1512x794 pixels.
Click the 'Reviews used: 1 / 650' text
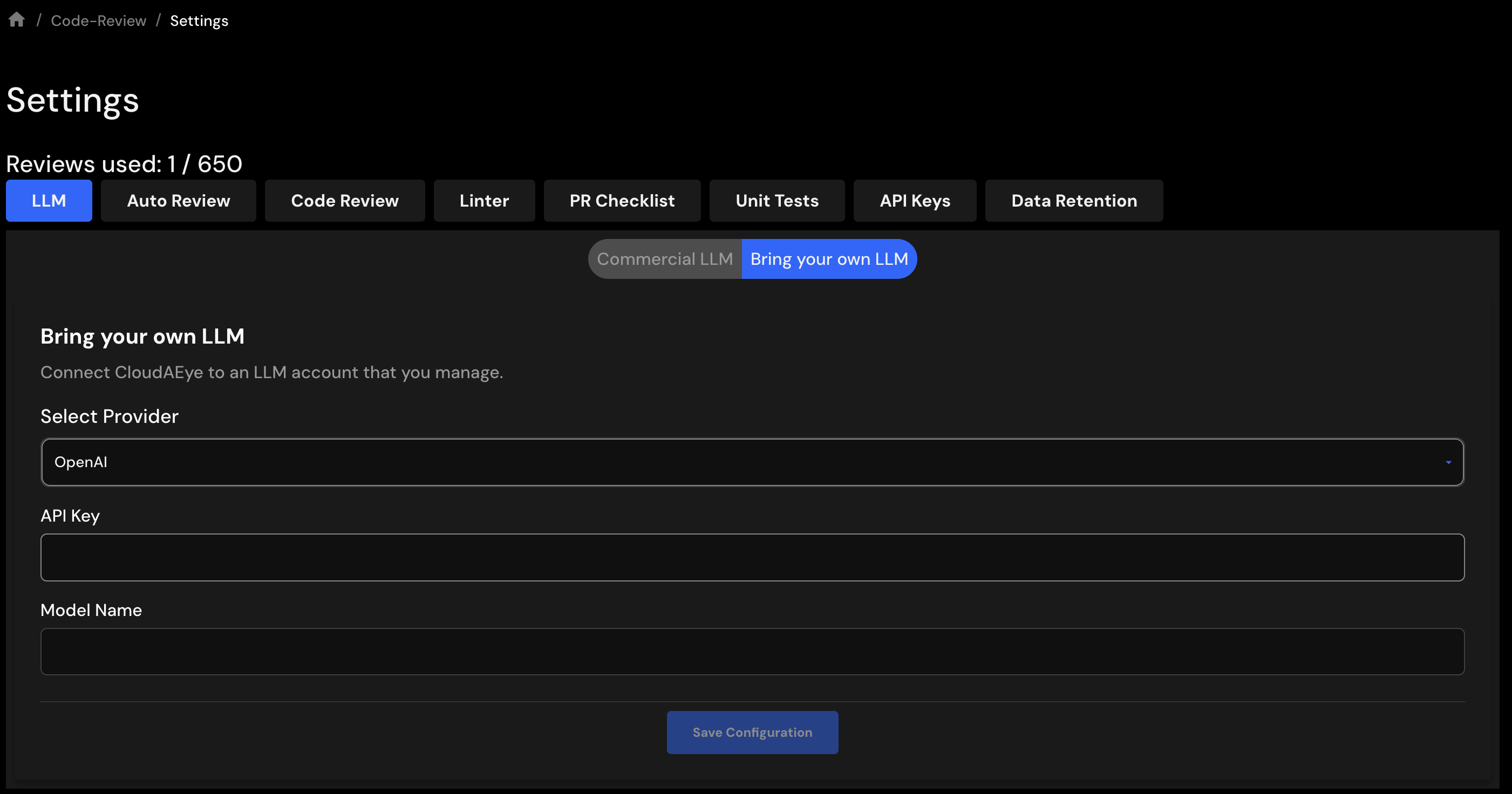(x=125, y=164)
